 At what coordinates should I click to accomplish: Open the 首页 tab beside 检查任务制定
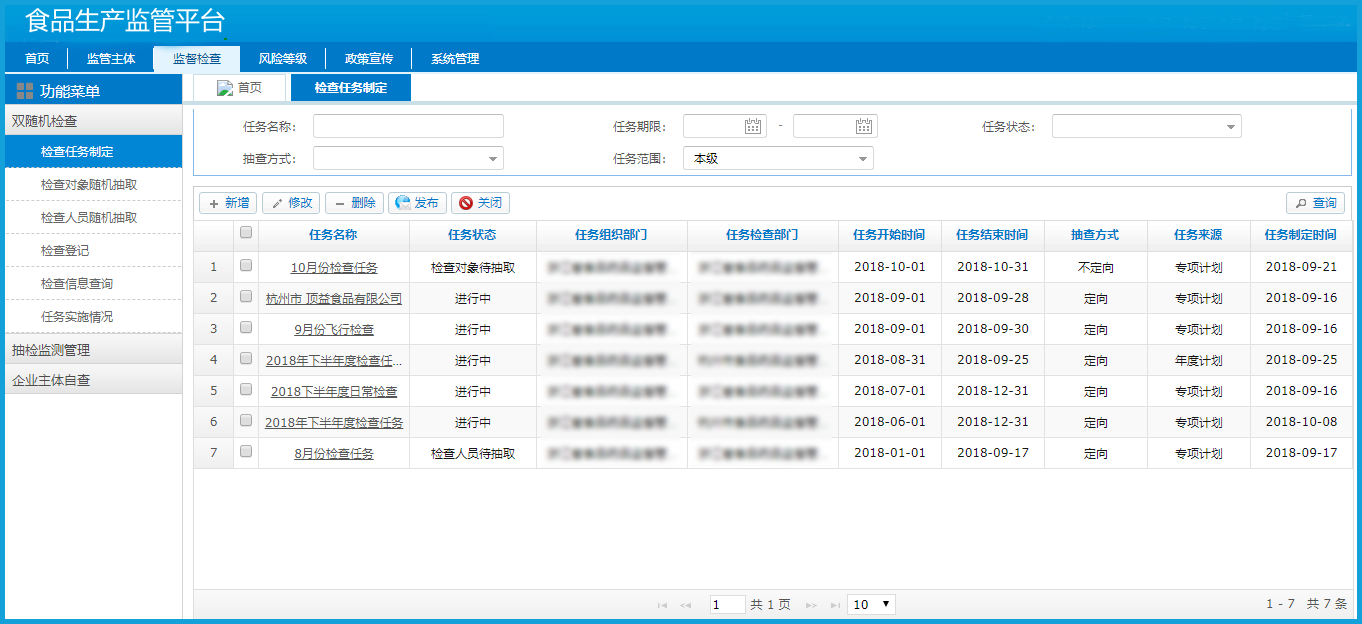239,88
